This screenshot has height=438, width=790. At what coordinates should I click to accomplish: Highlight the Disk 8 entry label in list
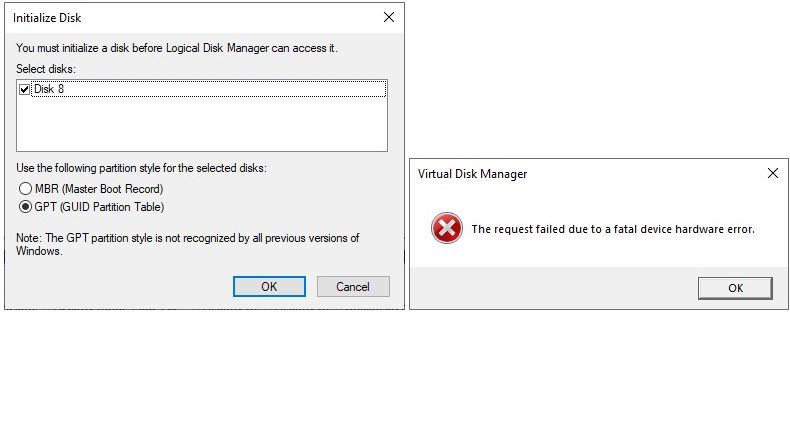click(x=49, y=89)
